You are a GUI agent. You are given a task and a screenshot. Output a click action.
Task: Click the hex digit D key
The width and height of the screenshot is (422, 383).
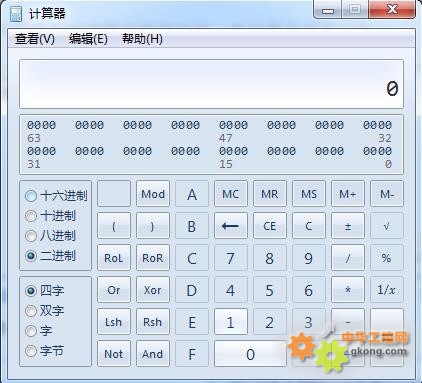click(x=192, y=290)
